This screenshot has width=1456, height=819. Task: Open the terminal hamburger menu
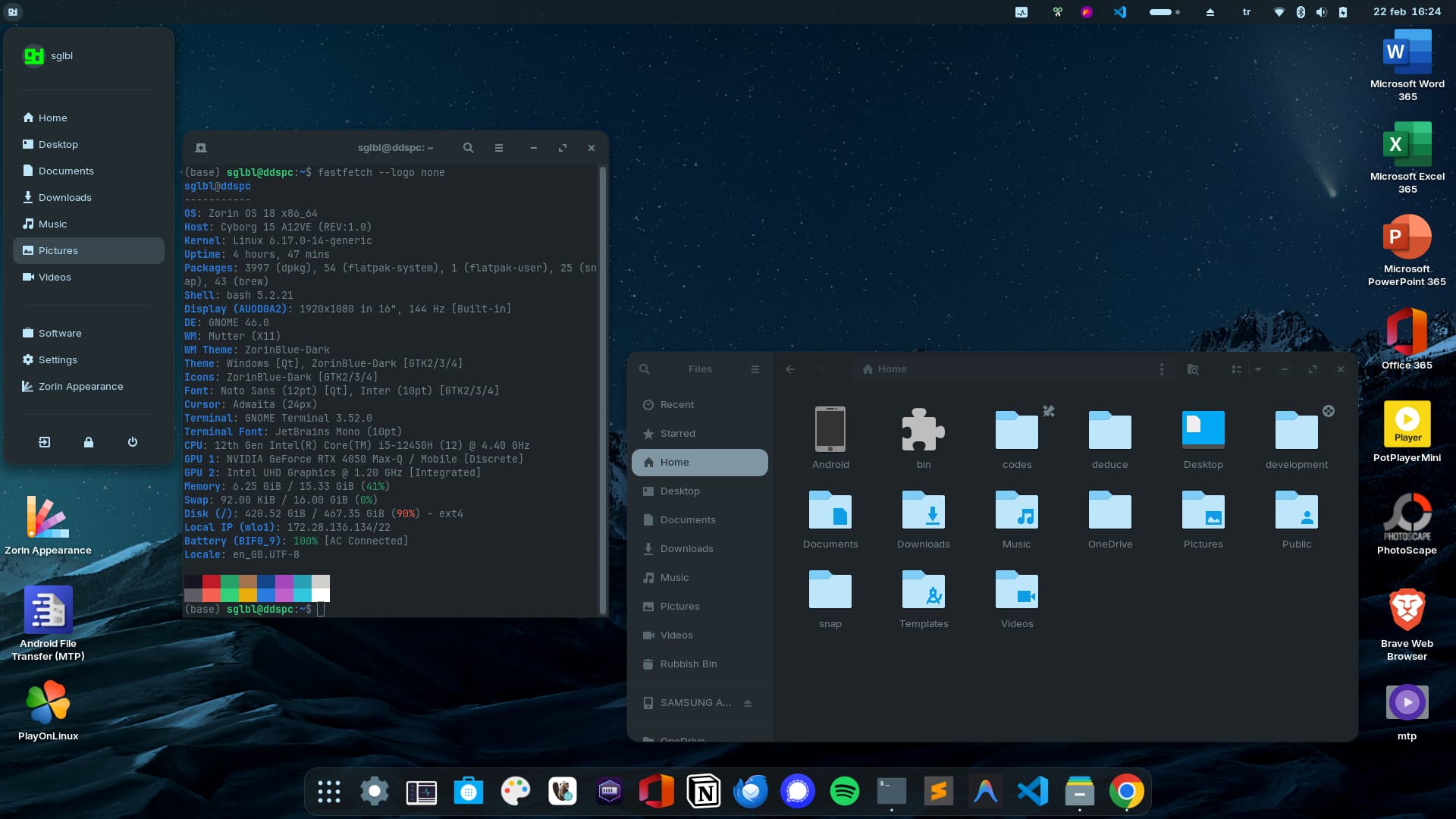point(499,148)
